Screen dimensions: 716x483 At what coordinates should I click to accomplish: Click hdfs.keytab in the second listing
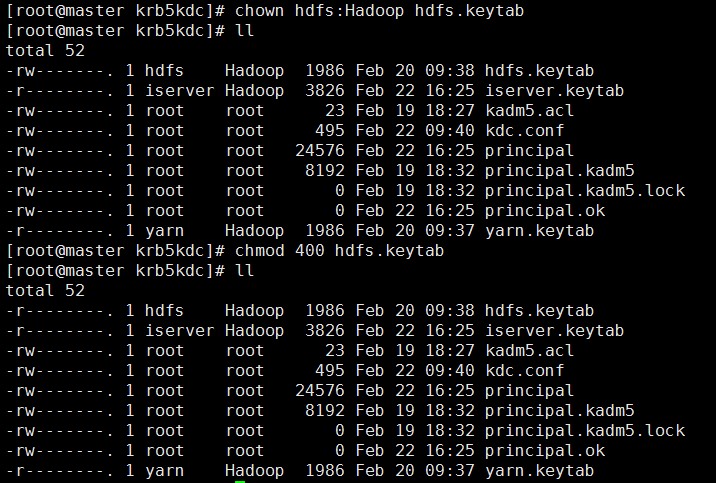point(539,310)
